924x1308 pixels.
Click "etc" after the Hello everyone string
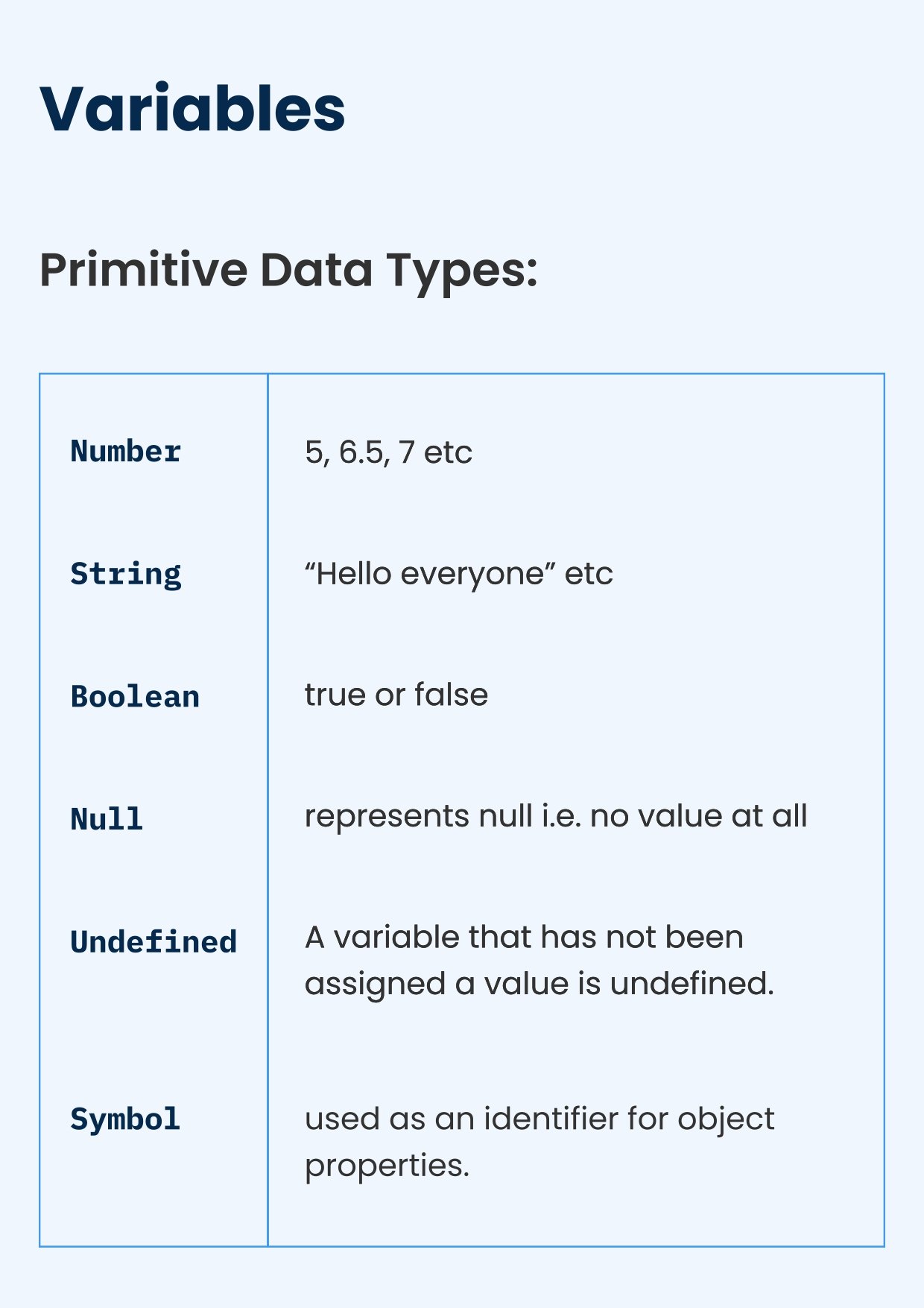point(589,574)
